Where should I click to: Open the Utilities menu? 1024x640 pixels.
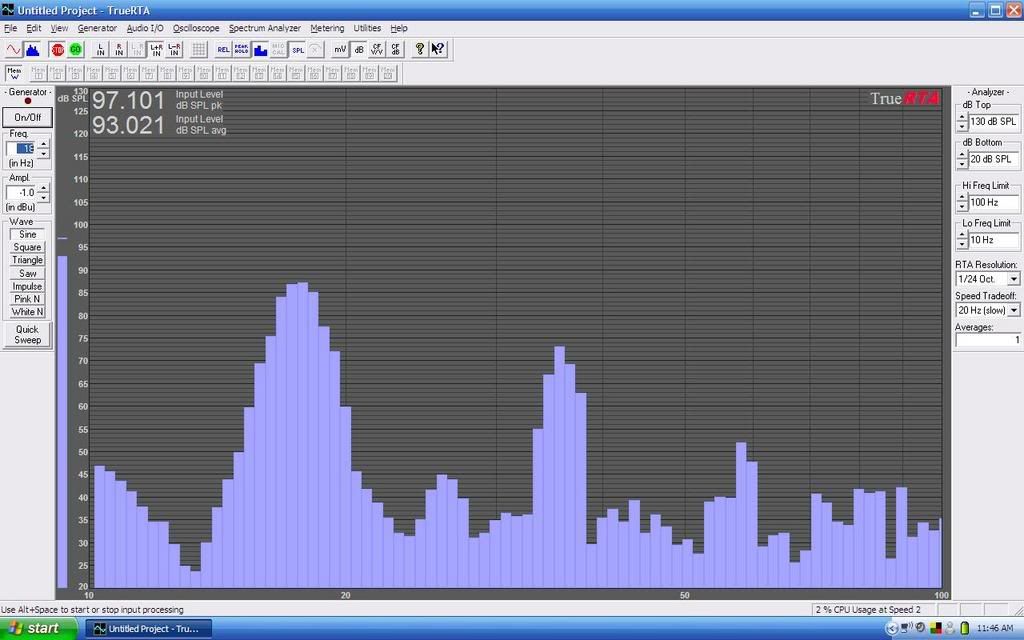pyautogui.click(x=367, y=28)
